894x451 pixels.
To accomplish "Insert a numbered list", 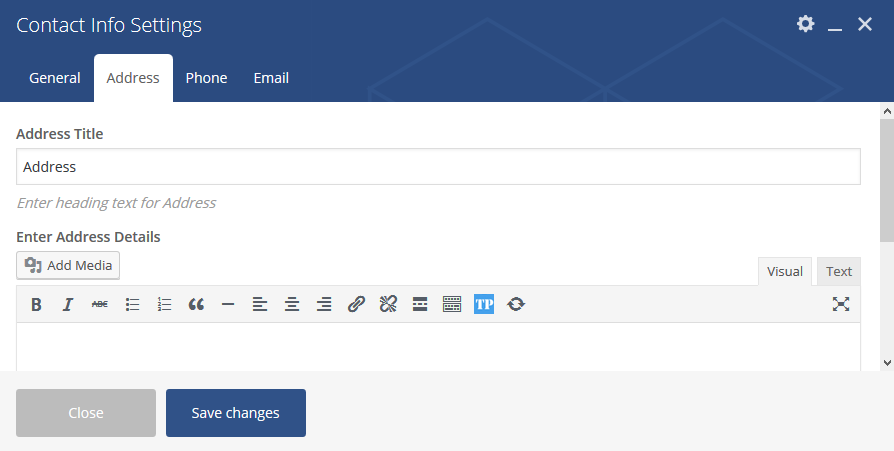I will click(164, 305).
